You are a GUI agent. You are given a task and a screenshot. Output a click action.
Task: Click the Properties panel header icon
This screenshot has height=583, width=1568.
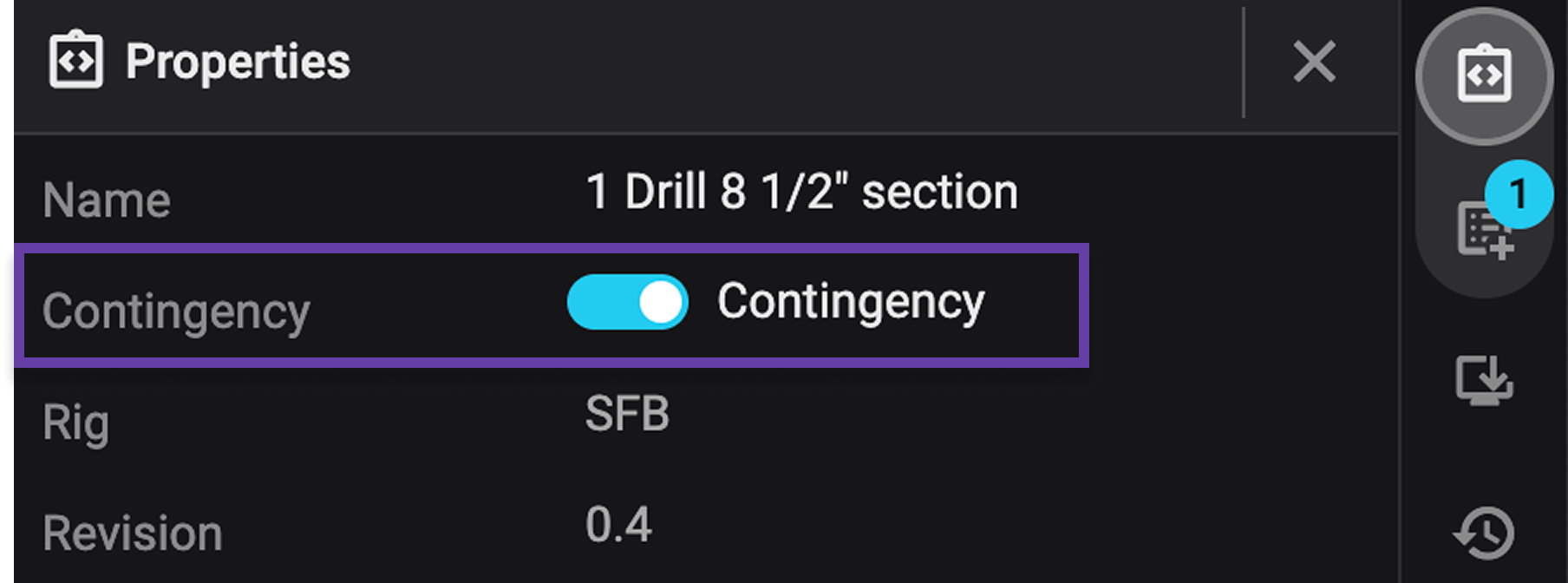pos(76,61)
